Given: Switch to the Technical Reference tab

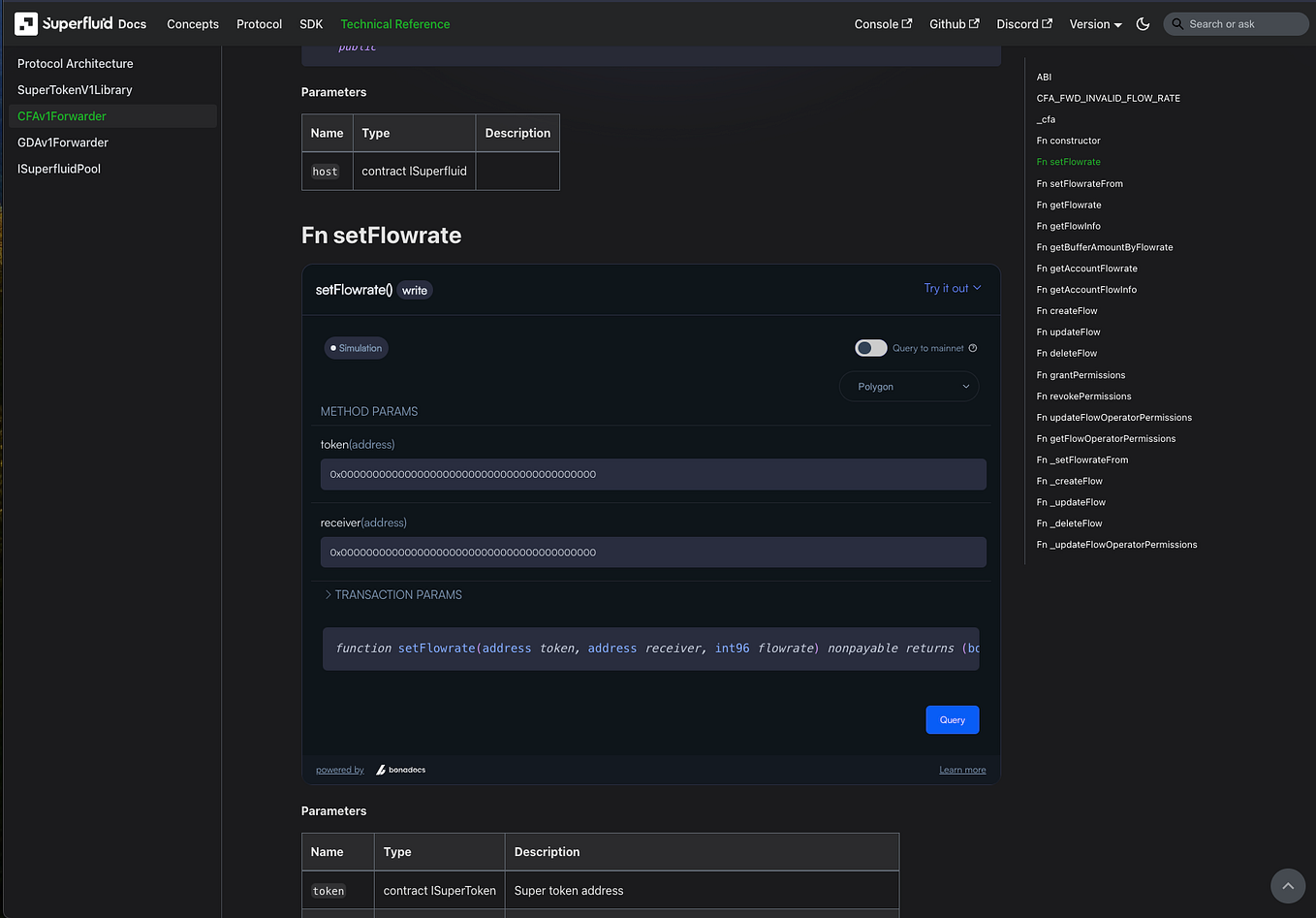Looking at the screenshot, I should tap(394, 24).
